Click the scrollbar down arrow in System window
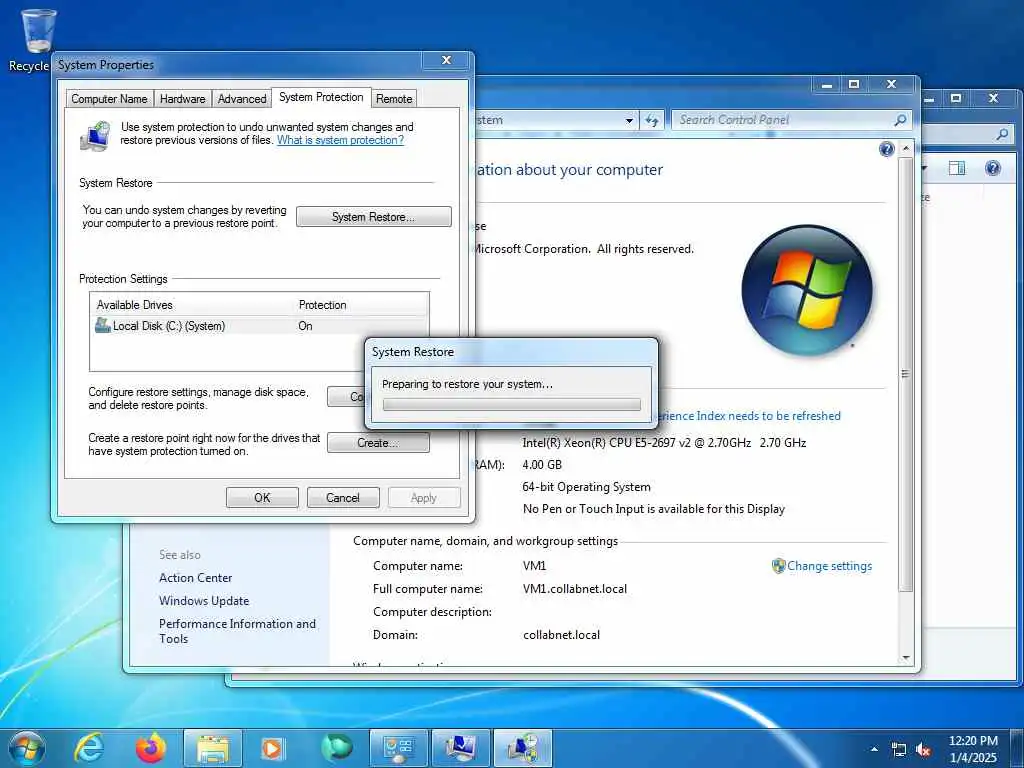 (905, 658)
